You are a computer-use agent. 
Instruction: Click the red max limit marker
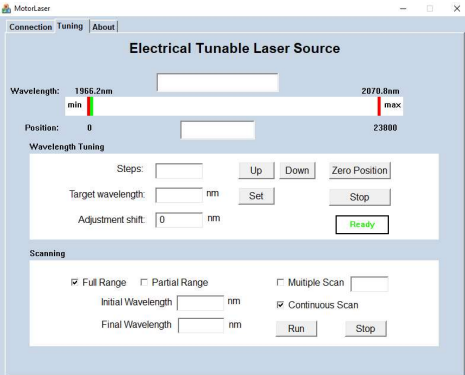coord(379,106)
